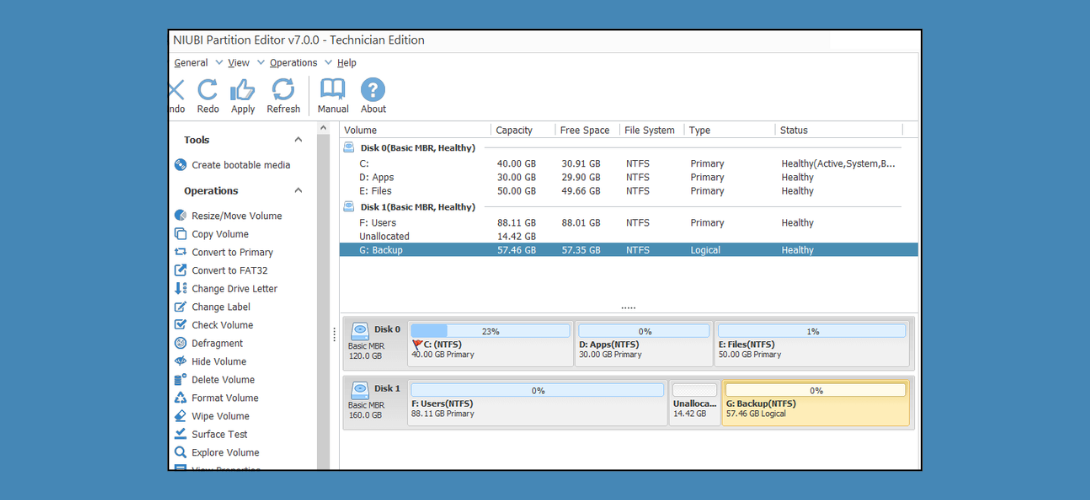Viewport: 1090px width, 500px height.
Task: Select the C: volume row
Action: [628, 164]
